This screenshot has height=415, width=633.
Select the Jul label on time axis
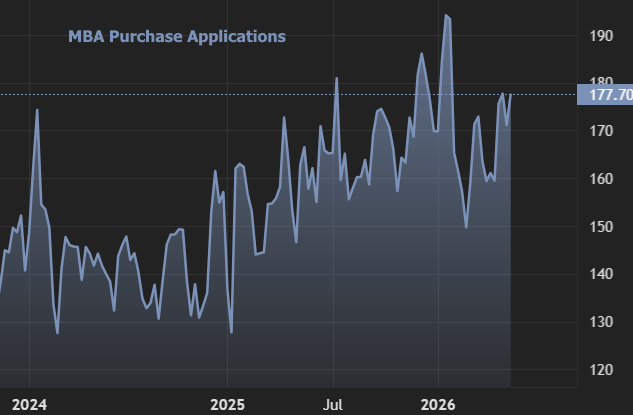[333, 405]
